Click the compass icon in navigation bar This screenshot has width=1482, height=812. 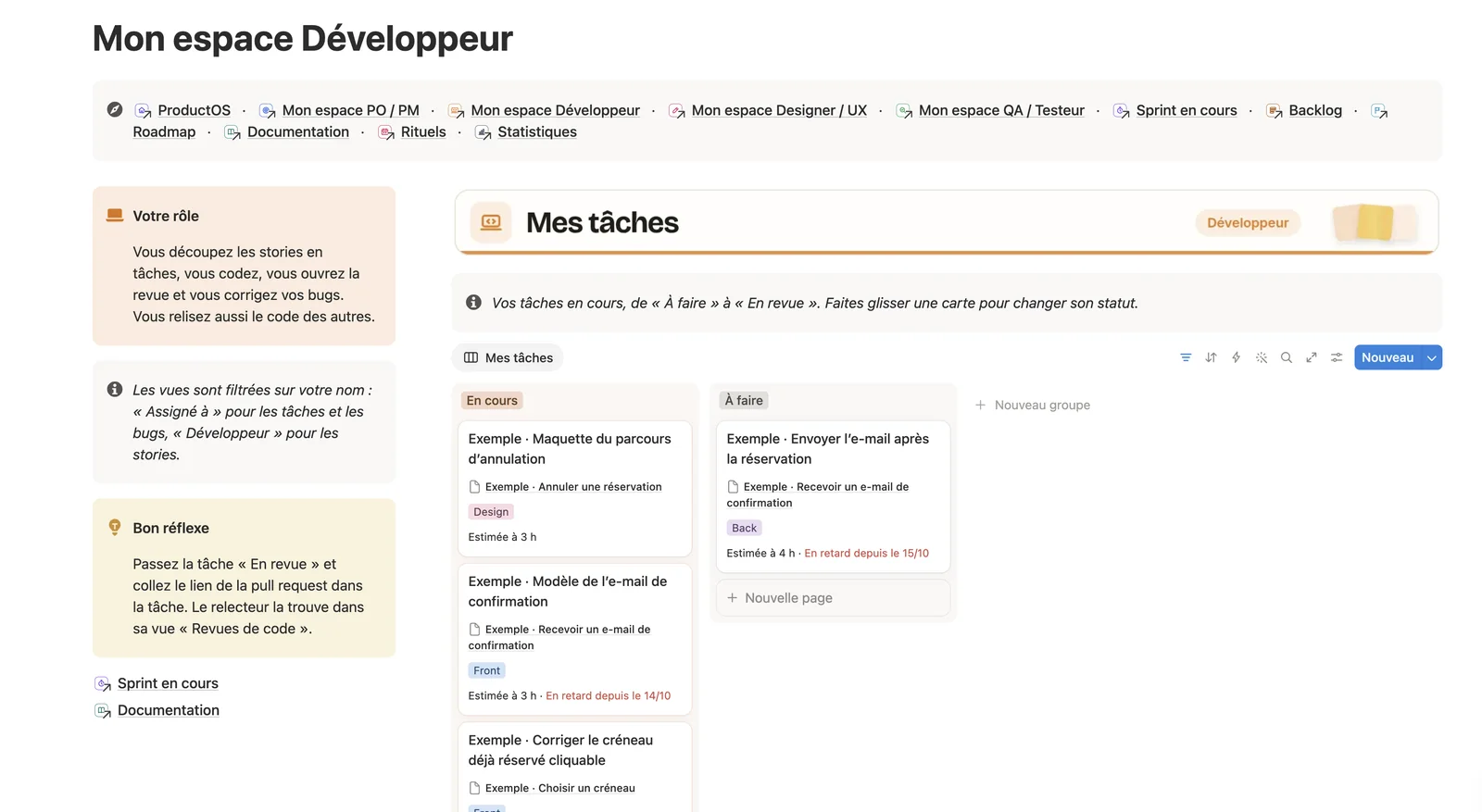click(x=115, y=109)
